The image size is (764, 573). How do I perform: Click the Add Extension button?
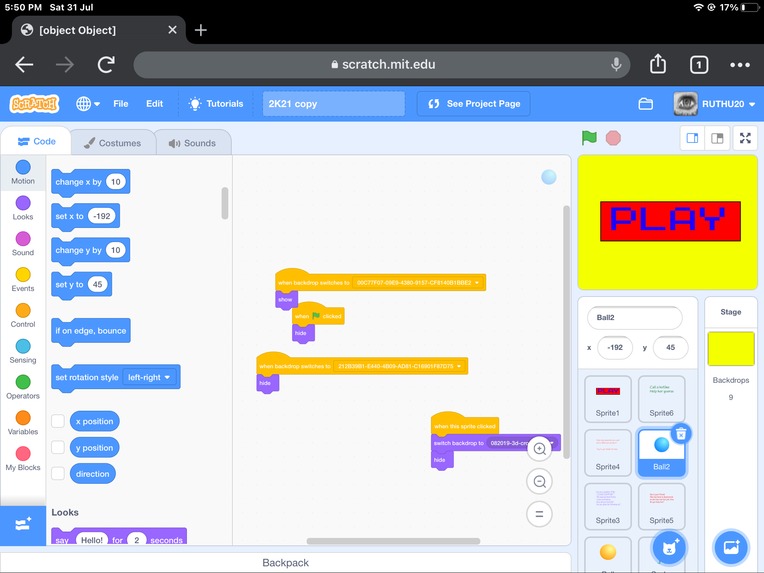(23, 525)
